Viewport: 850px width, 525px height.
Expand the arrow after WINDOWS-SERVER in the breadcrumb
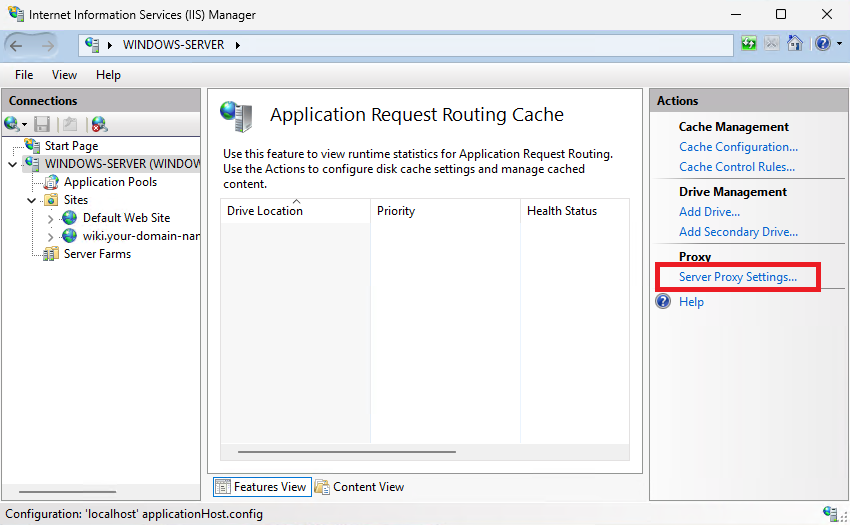[x=237, y=45]
